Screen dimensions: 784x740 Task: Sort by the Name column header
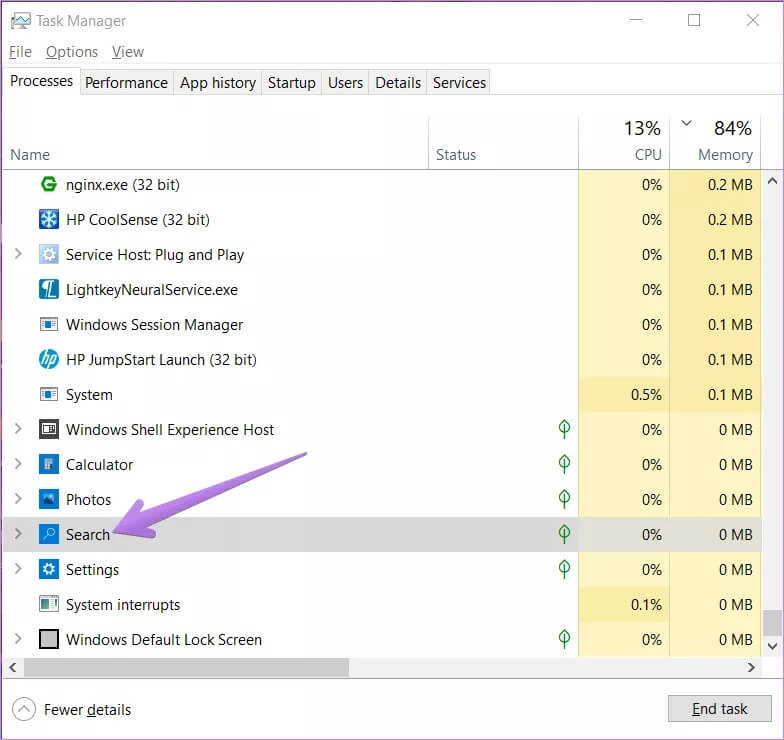coord(30,154)
